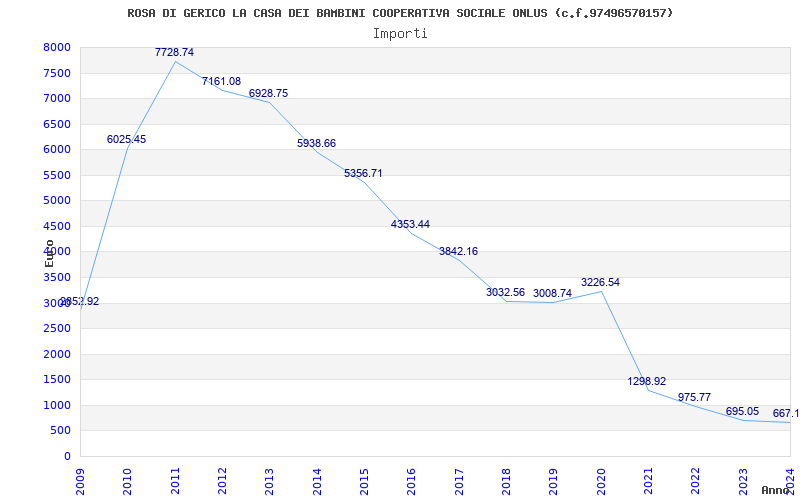Click the x-axis year 2019

pyautogui.click(x=554, y=482)
